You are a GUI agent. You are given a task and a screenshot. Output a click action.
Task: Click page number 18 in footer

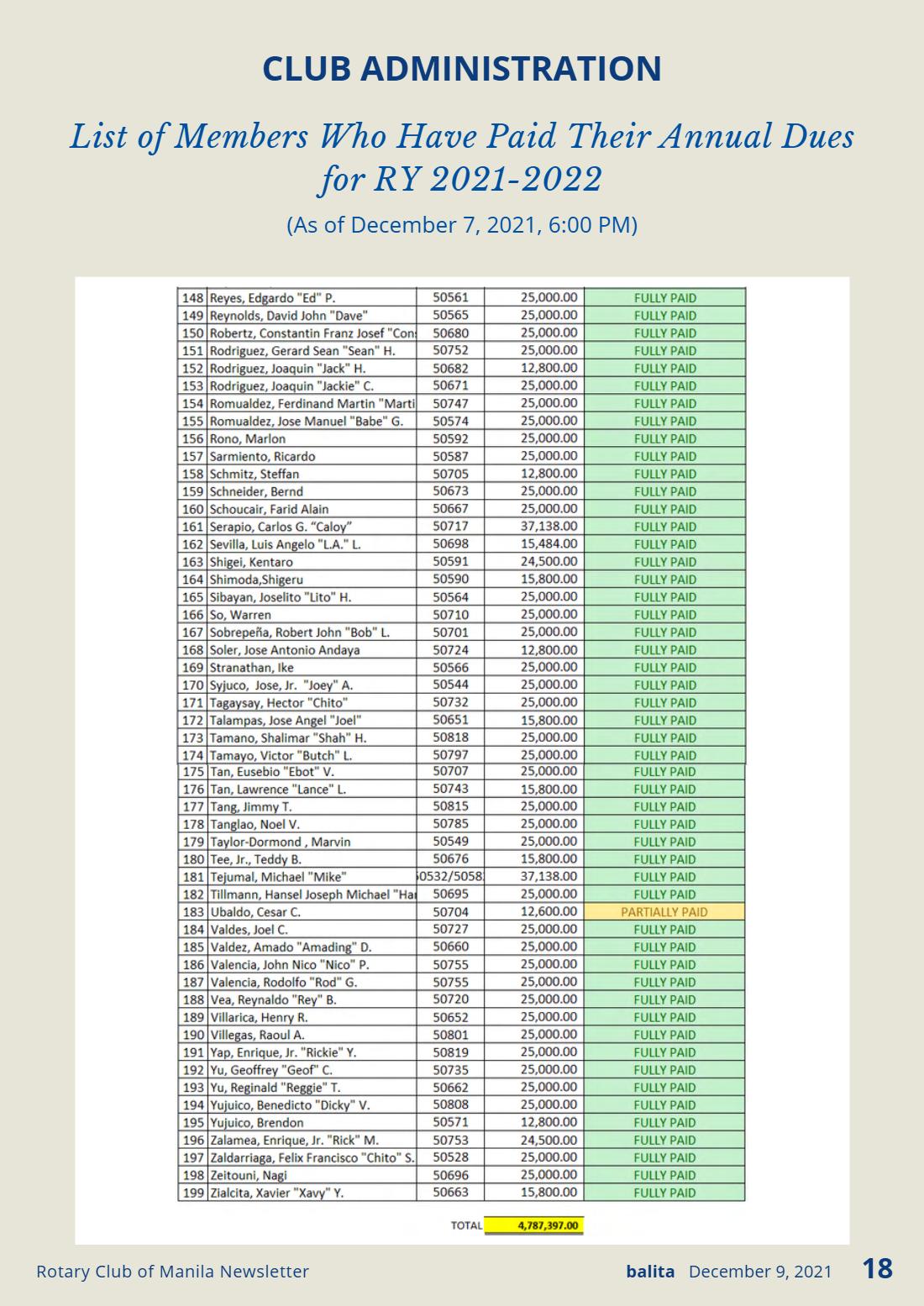click(878, 1268)
